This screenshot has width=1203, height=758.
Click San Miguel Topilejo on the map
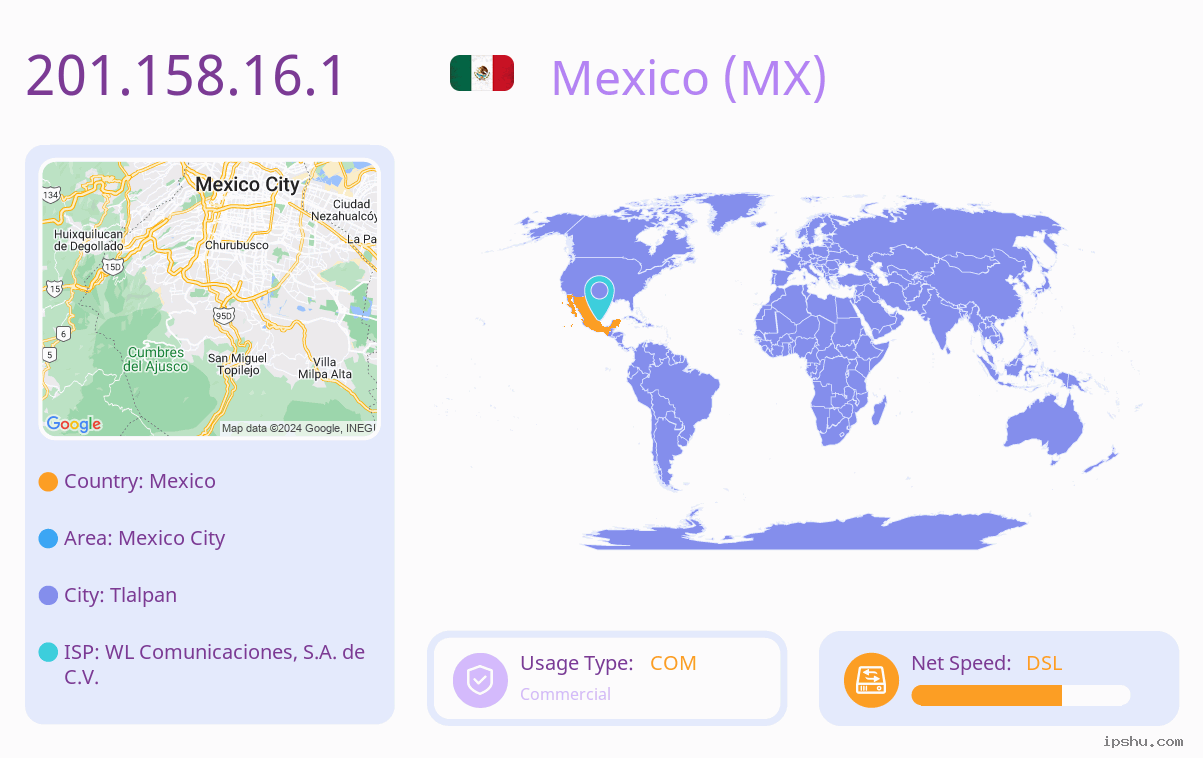[x=238, y=365]
